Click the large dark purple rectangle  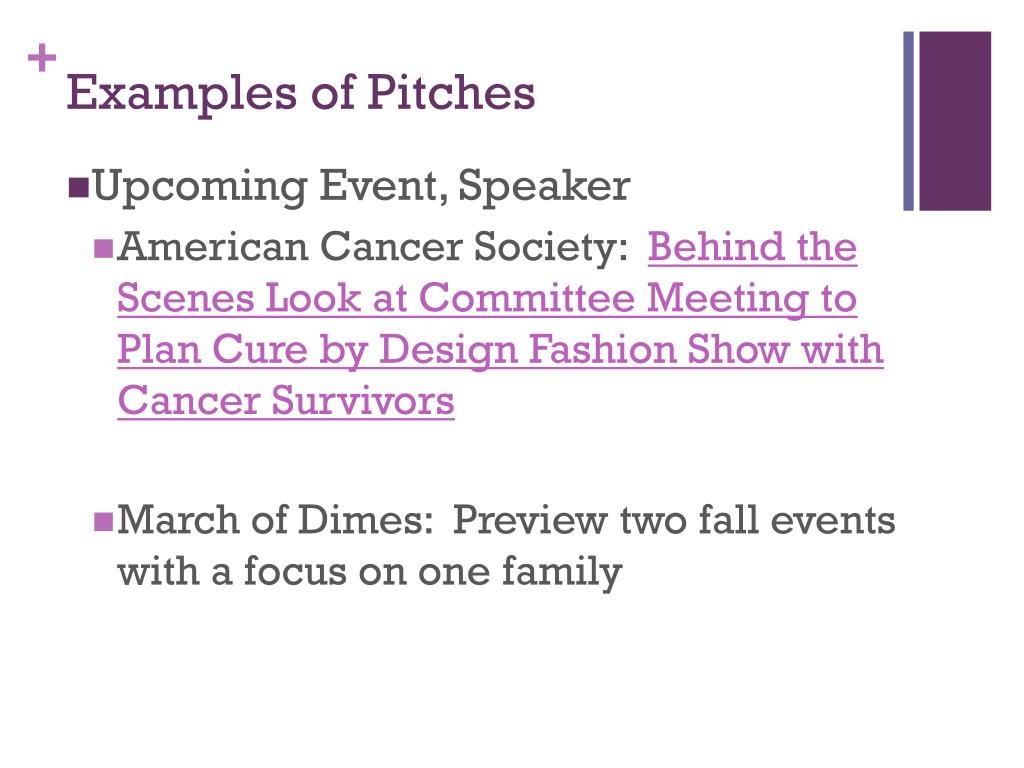(955, 121)
